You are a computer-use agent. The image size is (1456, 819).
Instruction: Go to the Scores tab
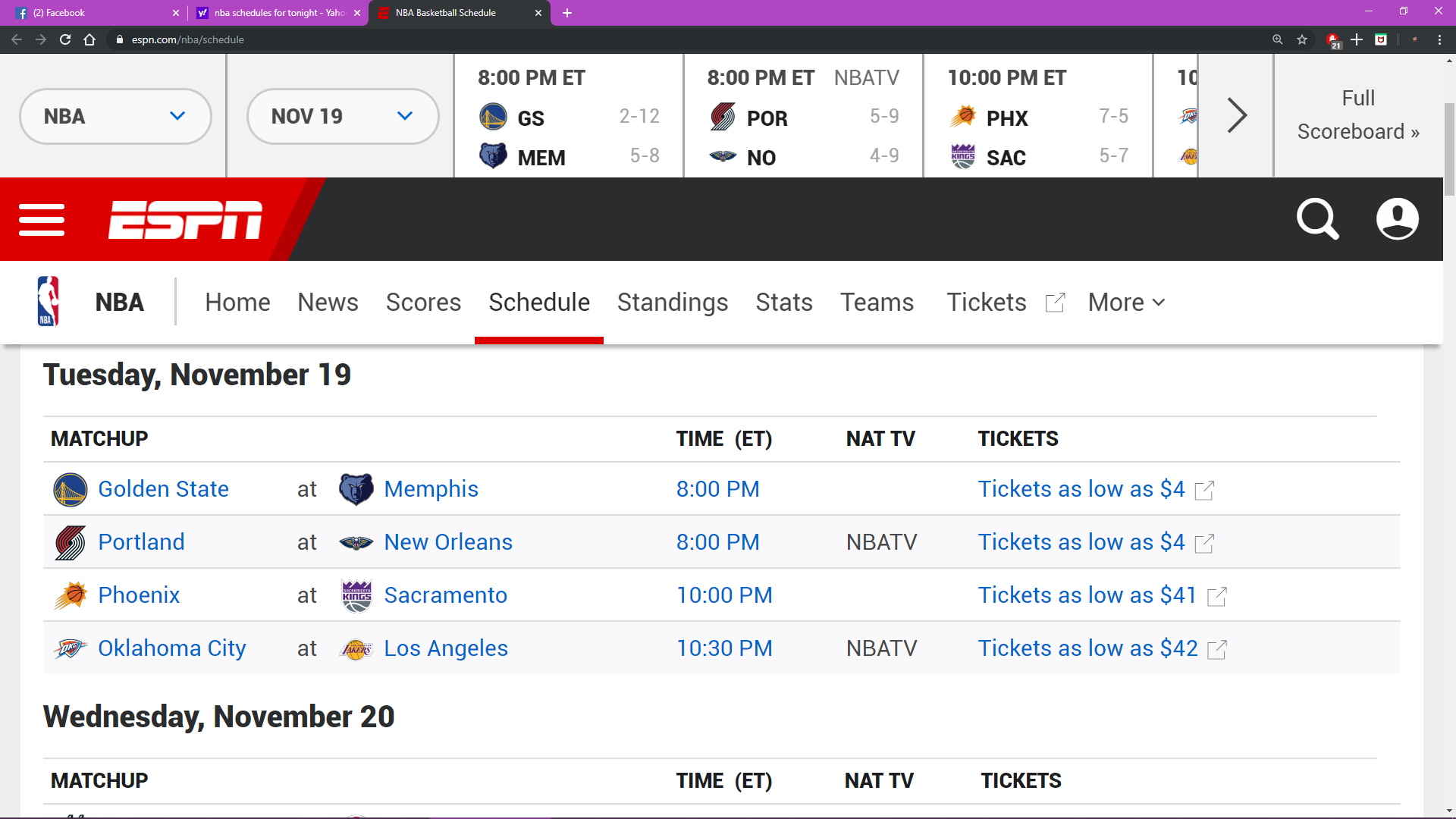423,303
